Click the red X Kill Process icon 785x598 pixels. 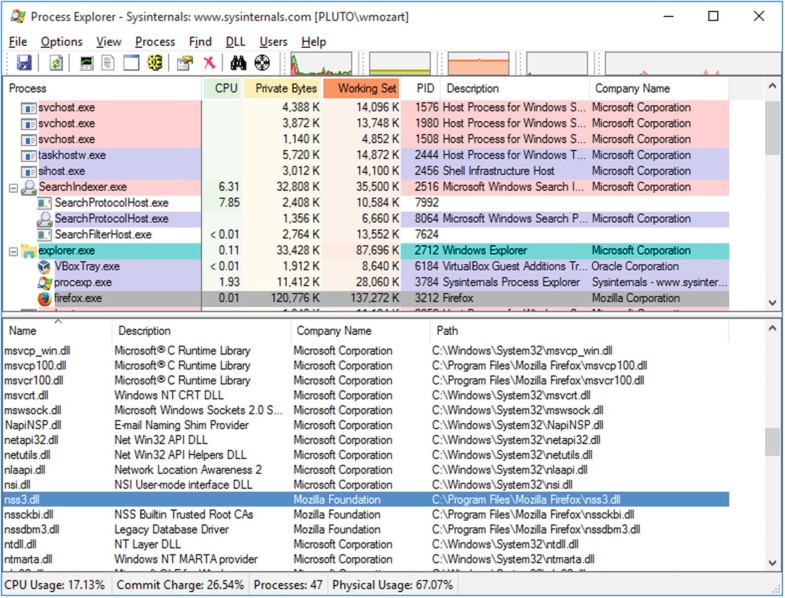point(209,63)
